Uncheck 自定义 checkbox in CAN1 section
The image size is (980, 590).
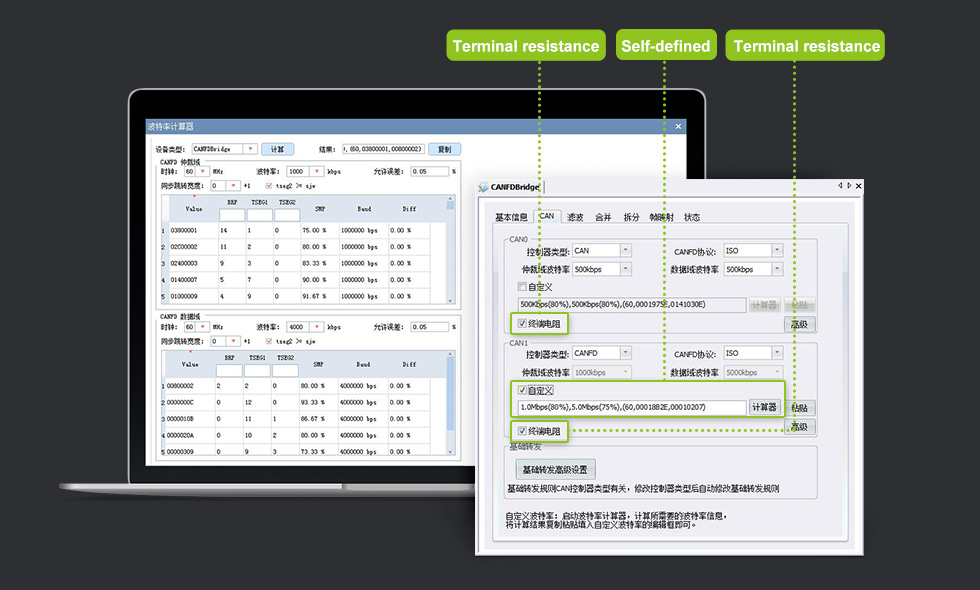522,390
